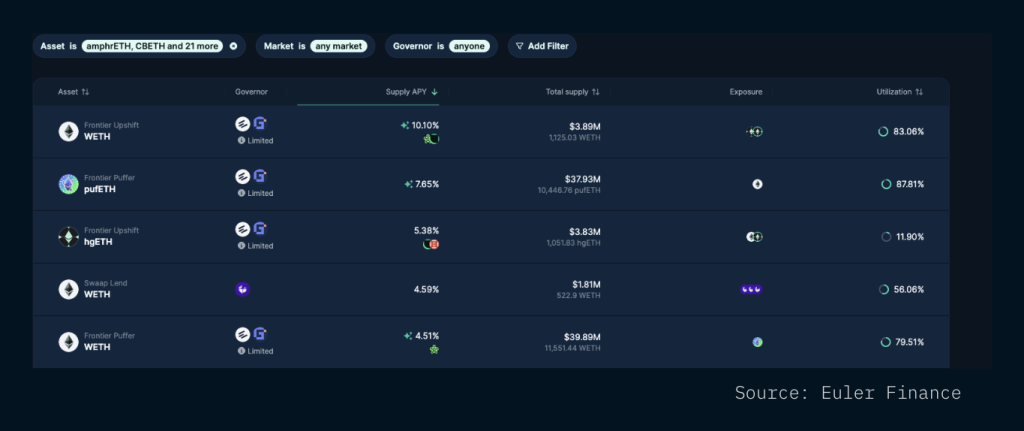Image resolution: width=1024 pixels, height=431 pixels.
Task: Open Frontier Puffer pufETH market name
Action: pyautogui.click(x=109, y=184)
